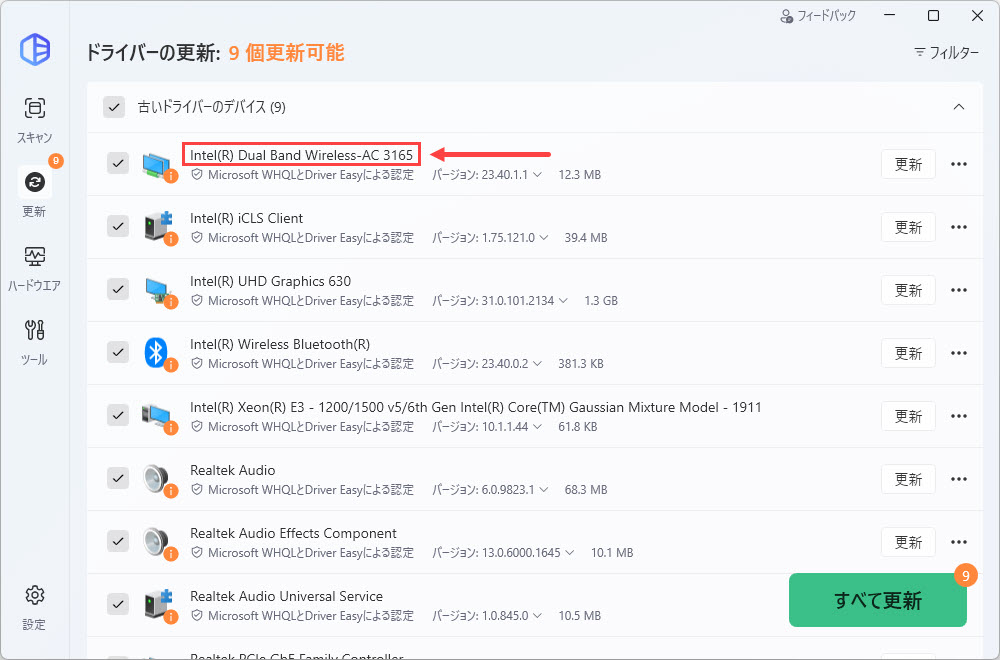The image size is (1000, 660).
Task: Uncheck the Intel Wireless Bluetooth checkbox
Action: (x=118, y=352)
